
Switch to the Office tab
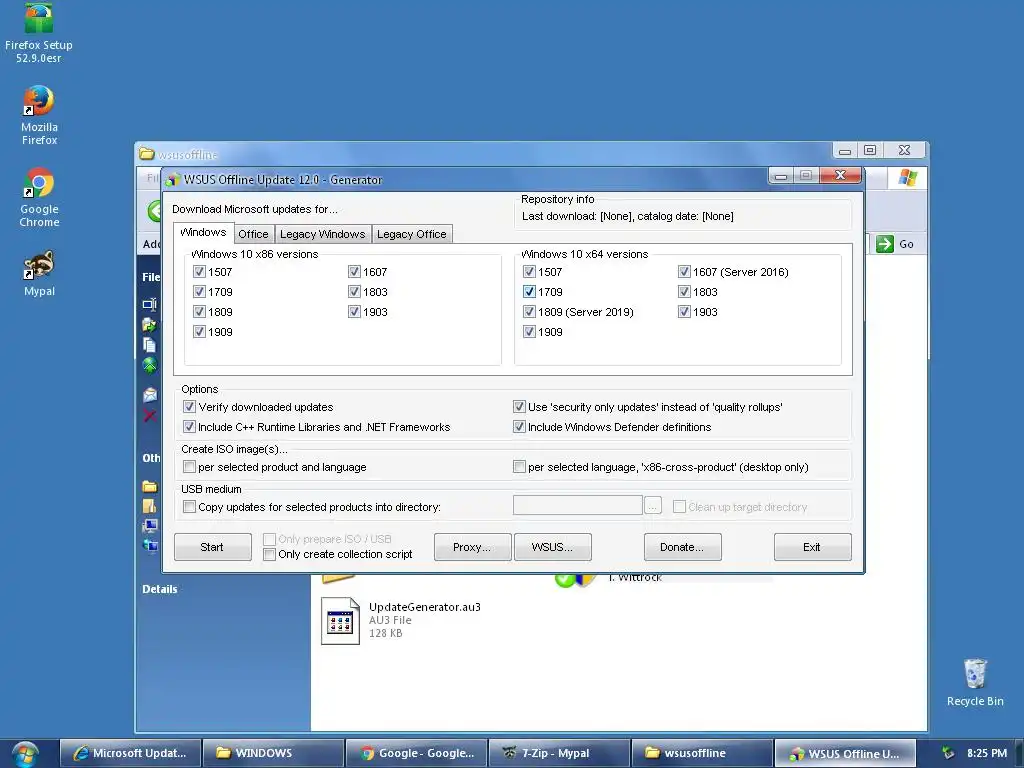[253, 234]
